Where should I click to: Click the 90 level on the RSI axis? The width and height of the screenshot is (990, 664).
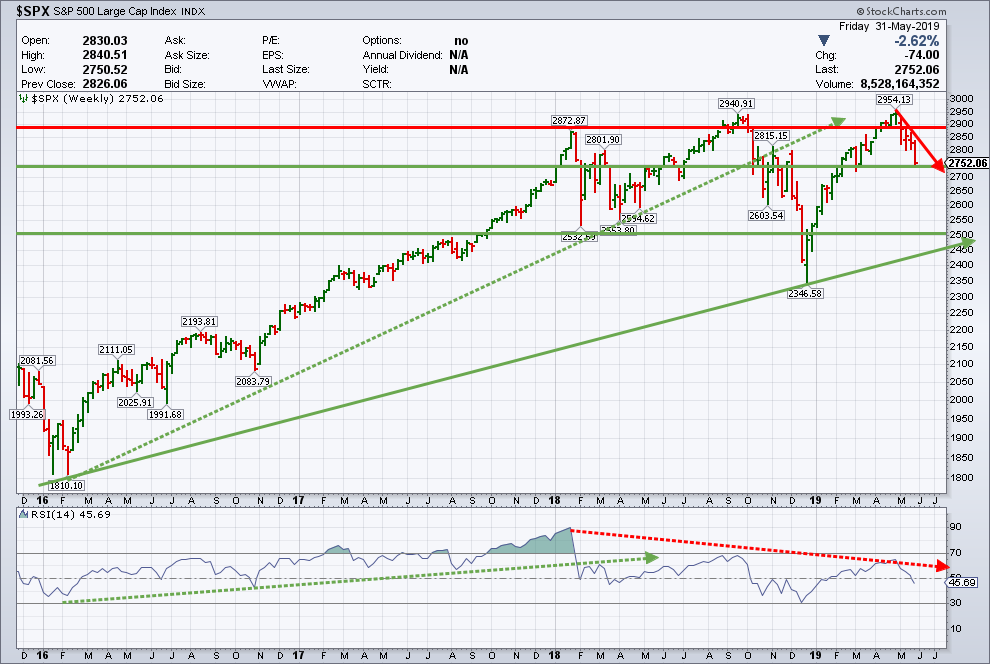(956, 526)
